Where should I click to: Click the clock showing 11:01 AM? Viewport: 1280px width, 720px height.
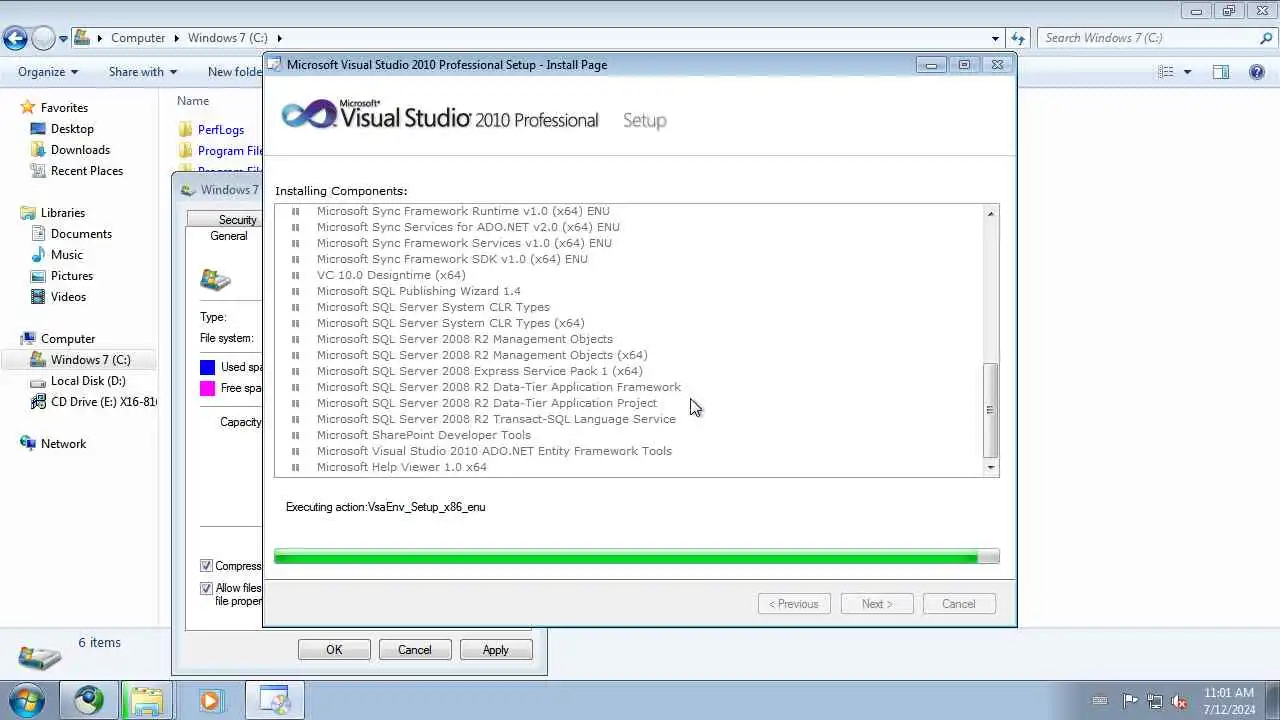1229,693
